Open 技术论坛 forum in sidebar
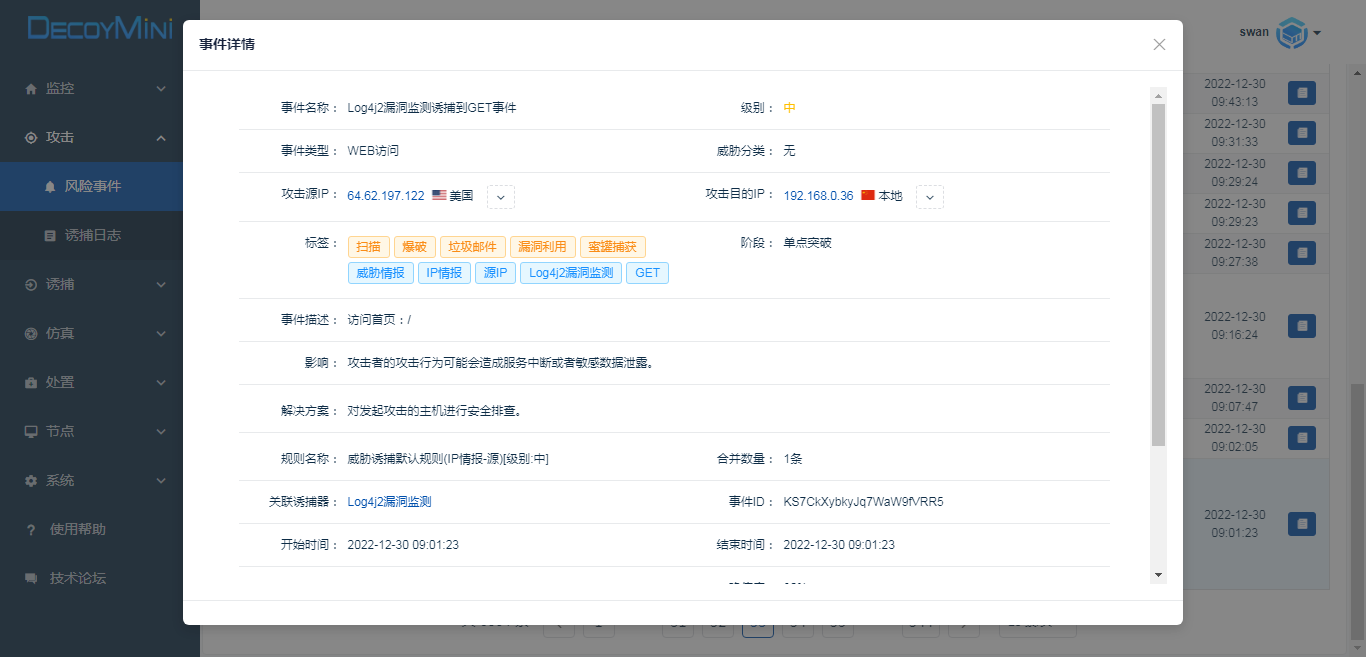This screenshot has width=1366, height=657. tap(77, 578)
